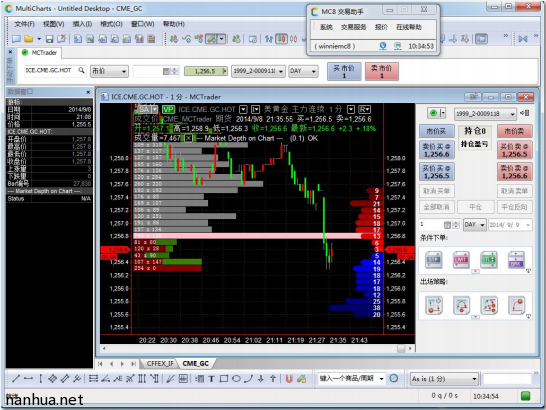Select the trend line drawing tool
Viewport: 546px width, 410px height.
[x=16, y=379]
